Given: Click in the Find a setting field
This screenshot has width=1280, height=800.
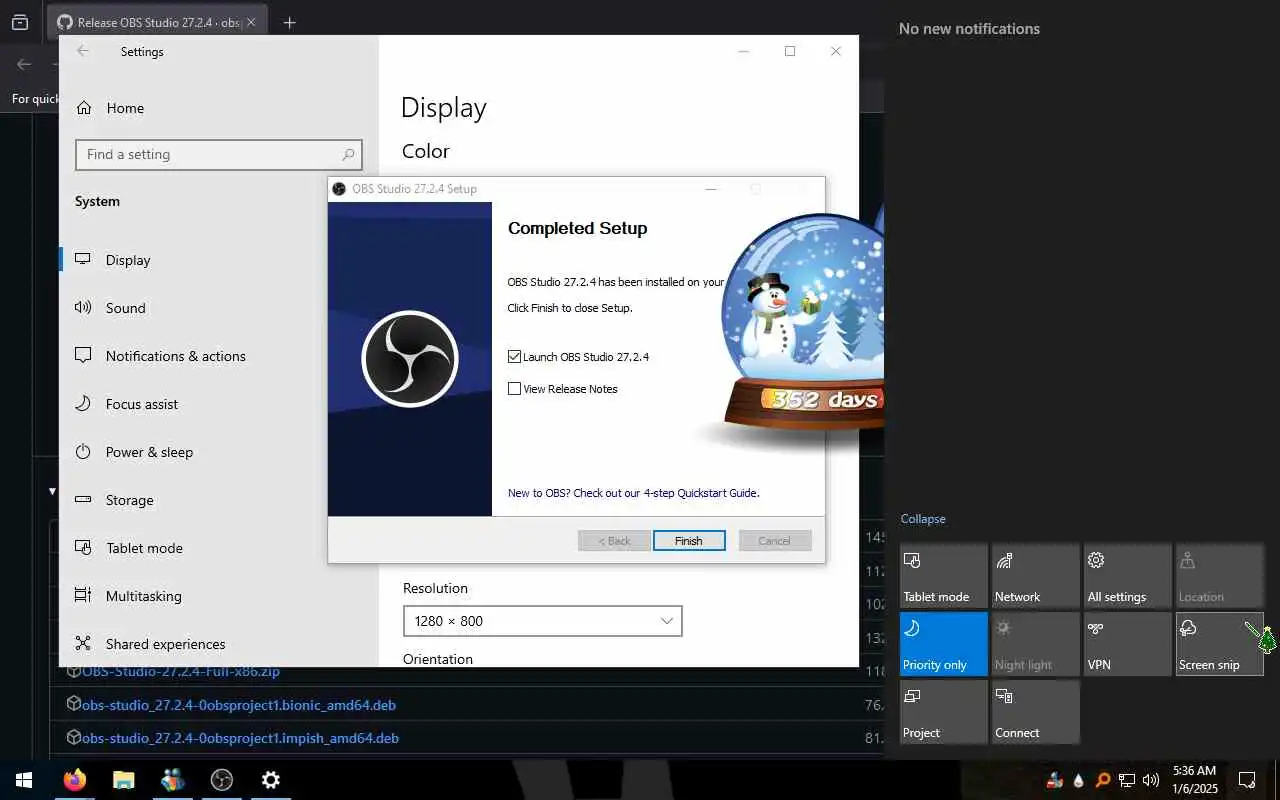Looking at the screenshot, I should click(218, 155).
